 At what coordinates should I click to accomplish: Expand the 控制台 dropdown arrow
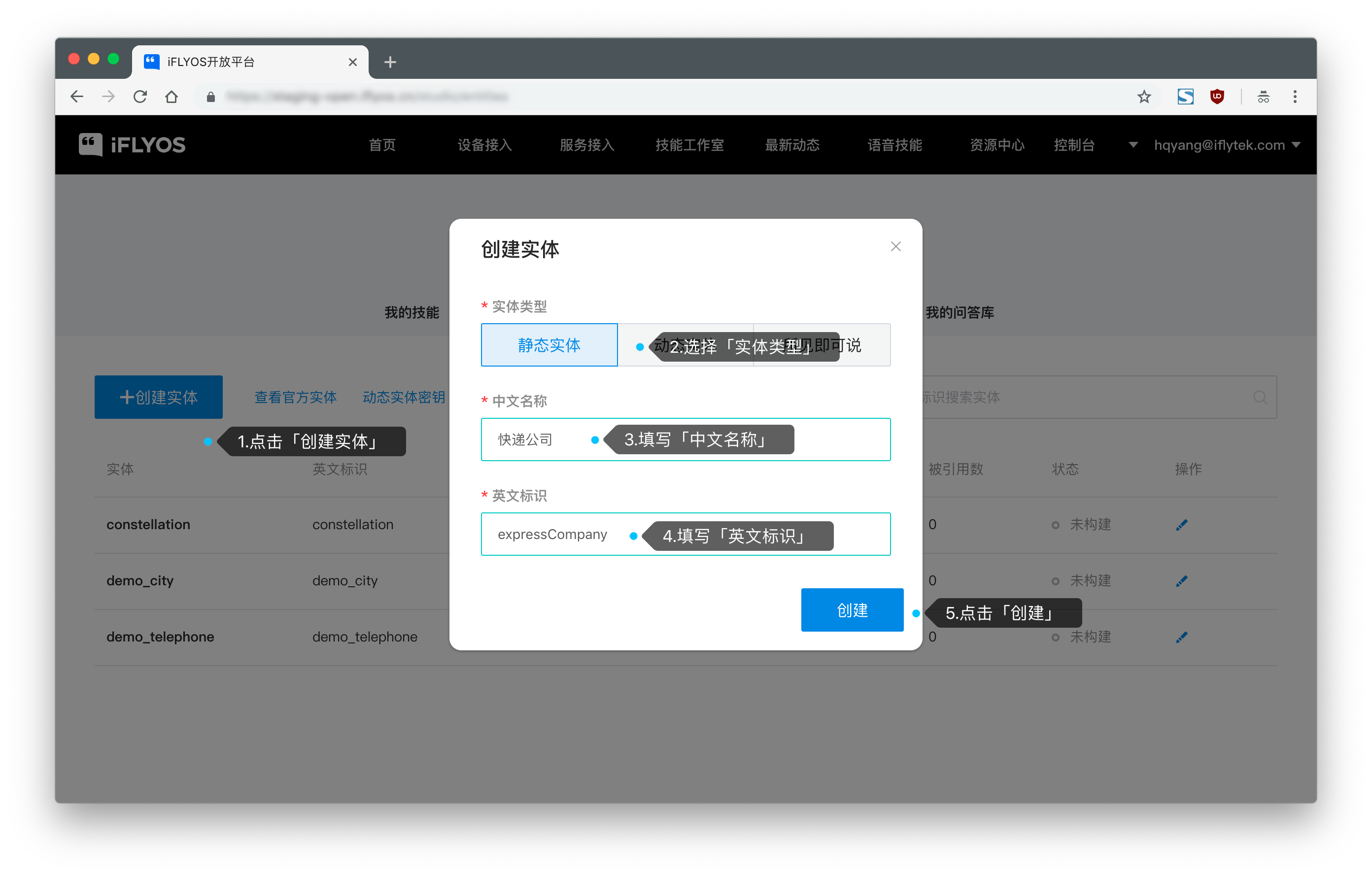point(1133,145)
